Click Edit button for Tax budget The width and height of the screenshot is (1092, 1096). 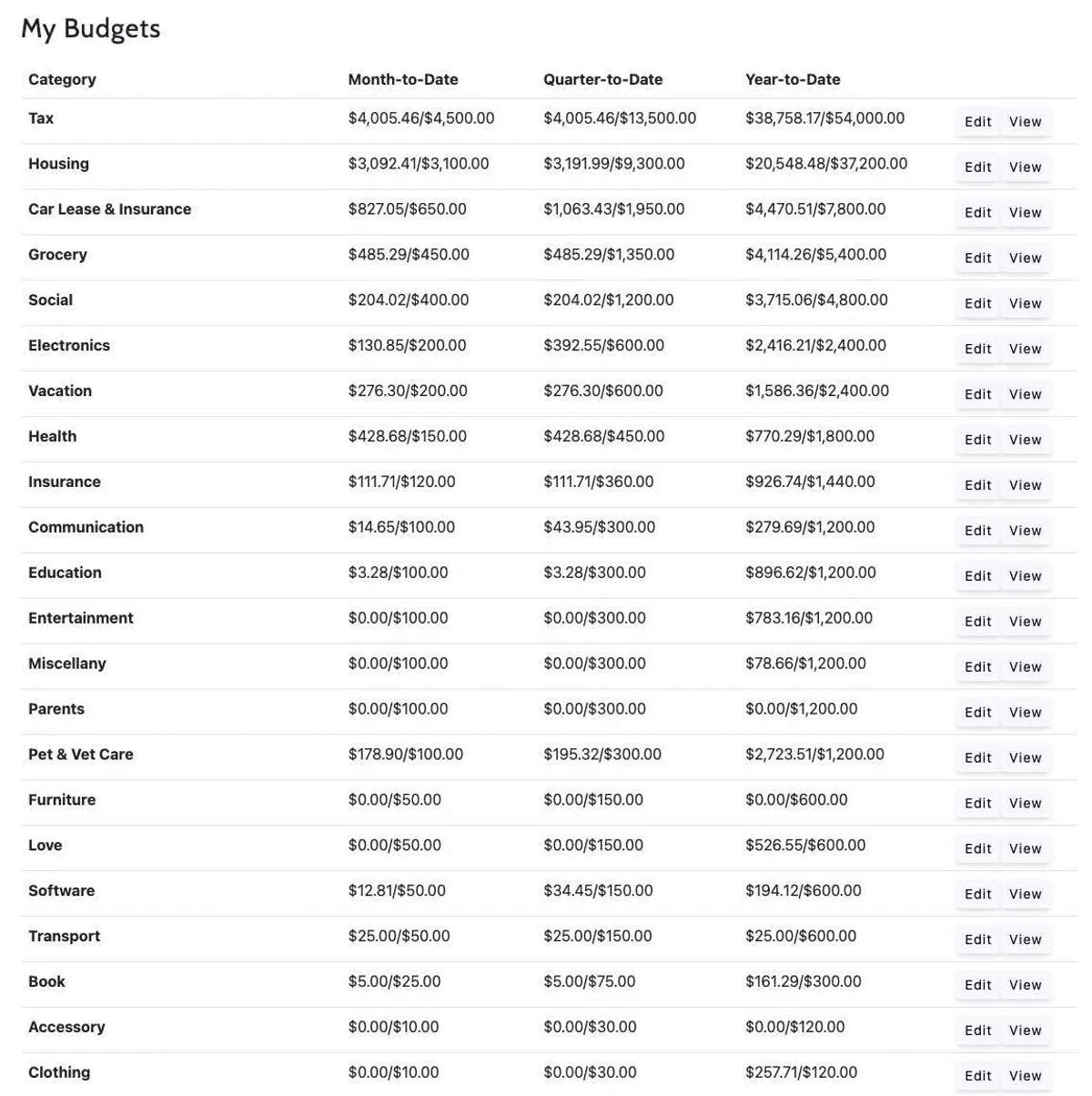977,121
